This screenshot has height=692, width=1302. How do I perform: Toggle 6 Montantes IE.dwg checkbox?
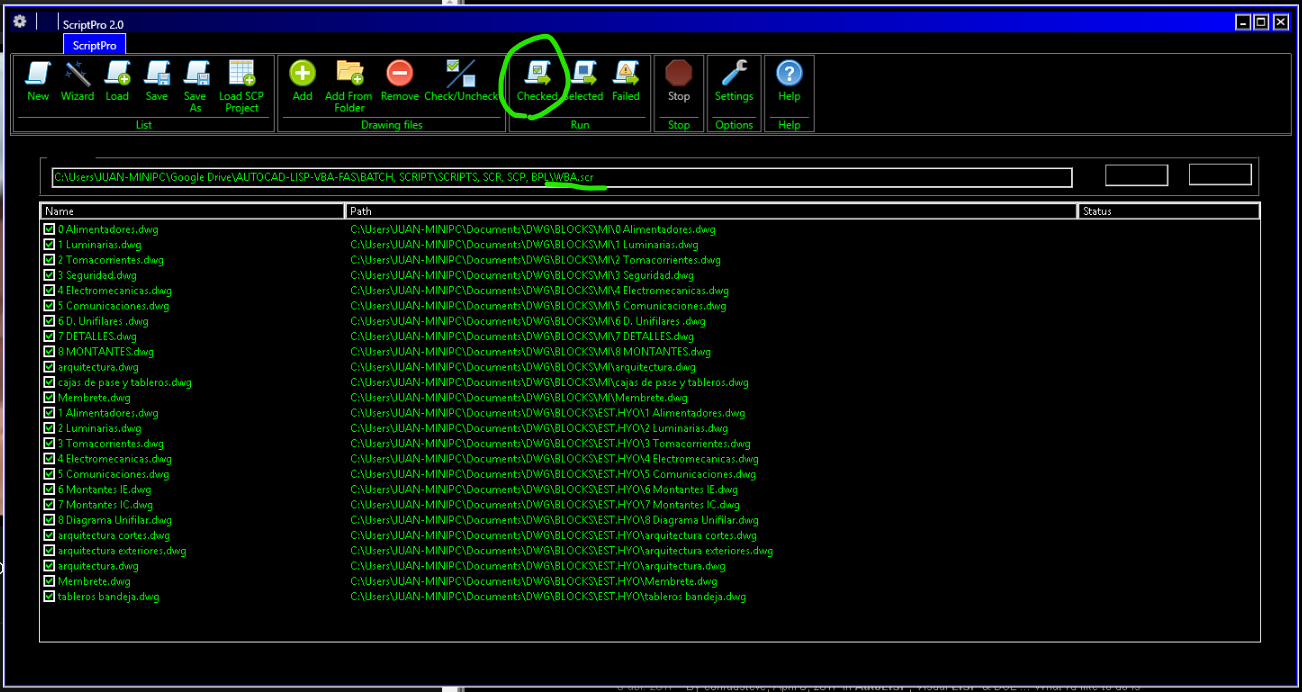point(49,489)
